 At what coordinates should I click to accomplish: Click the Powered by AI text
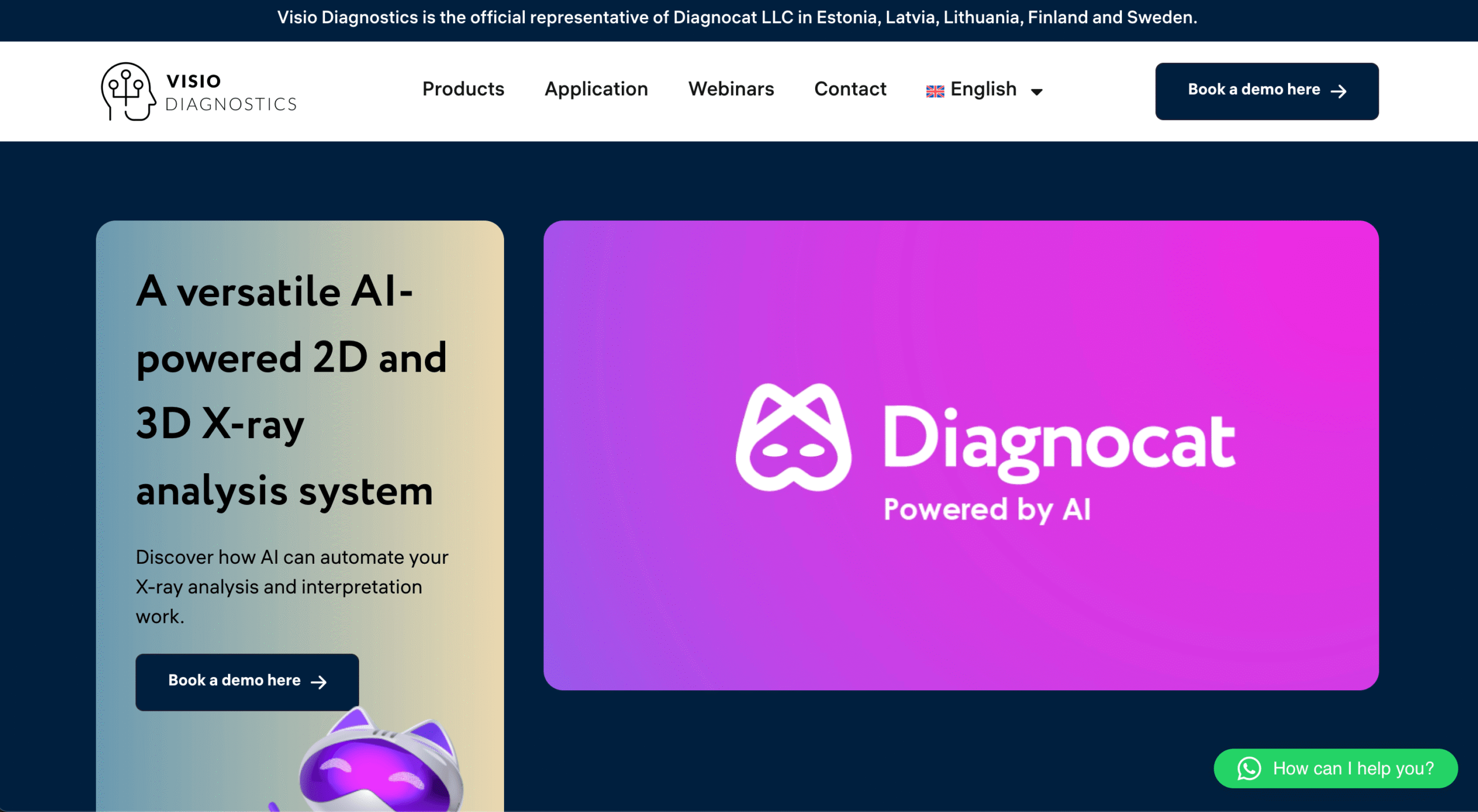987,510
